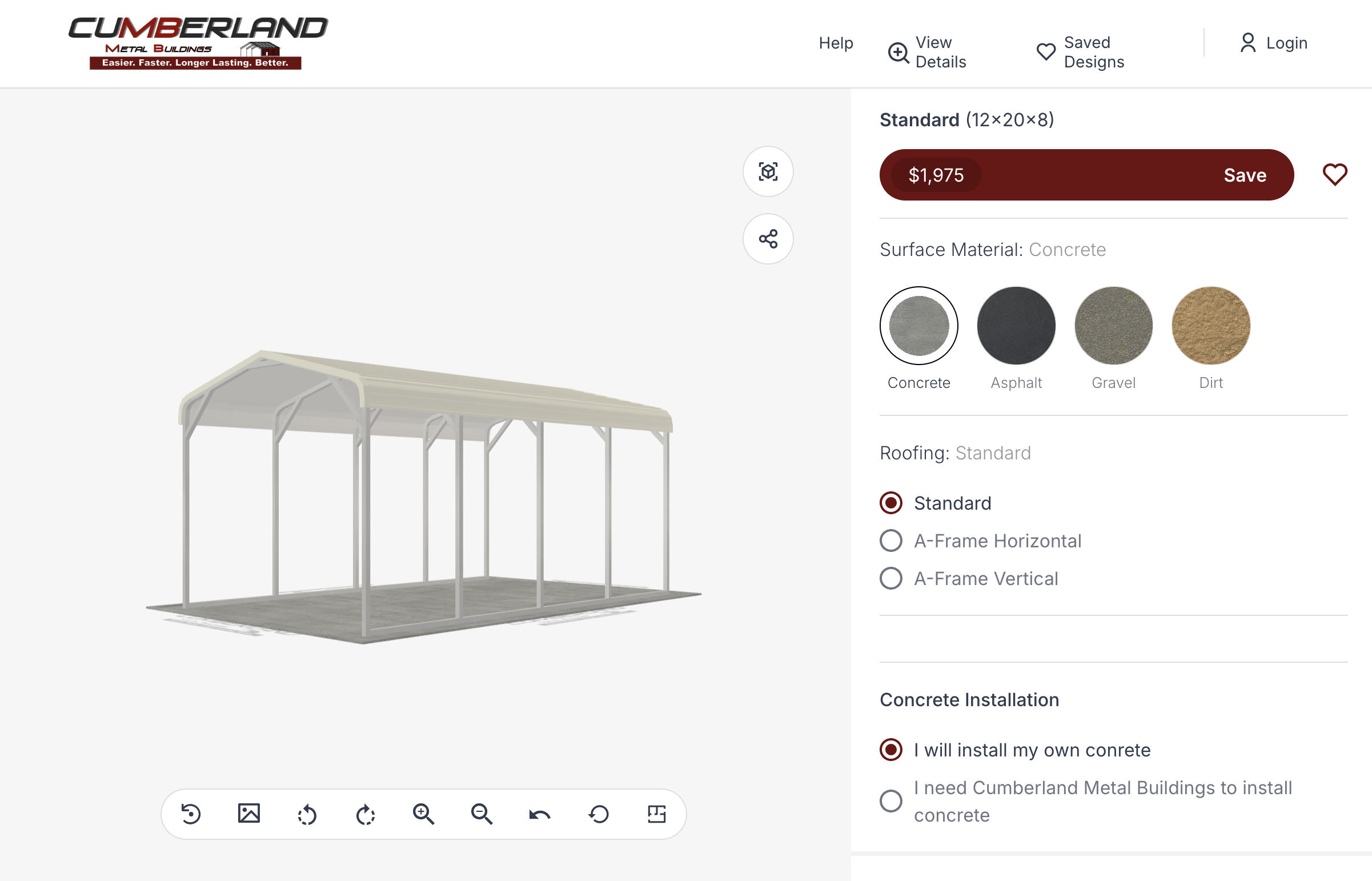Image resolution: width=1372 pixels, height=881 pixels.
Task: Enable A-Frame Vertical roofing
Action: point(890,578)
